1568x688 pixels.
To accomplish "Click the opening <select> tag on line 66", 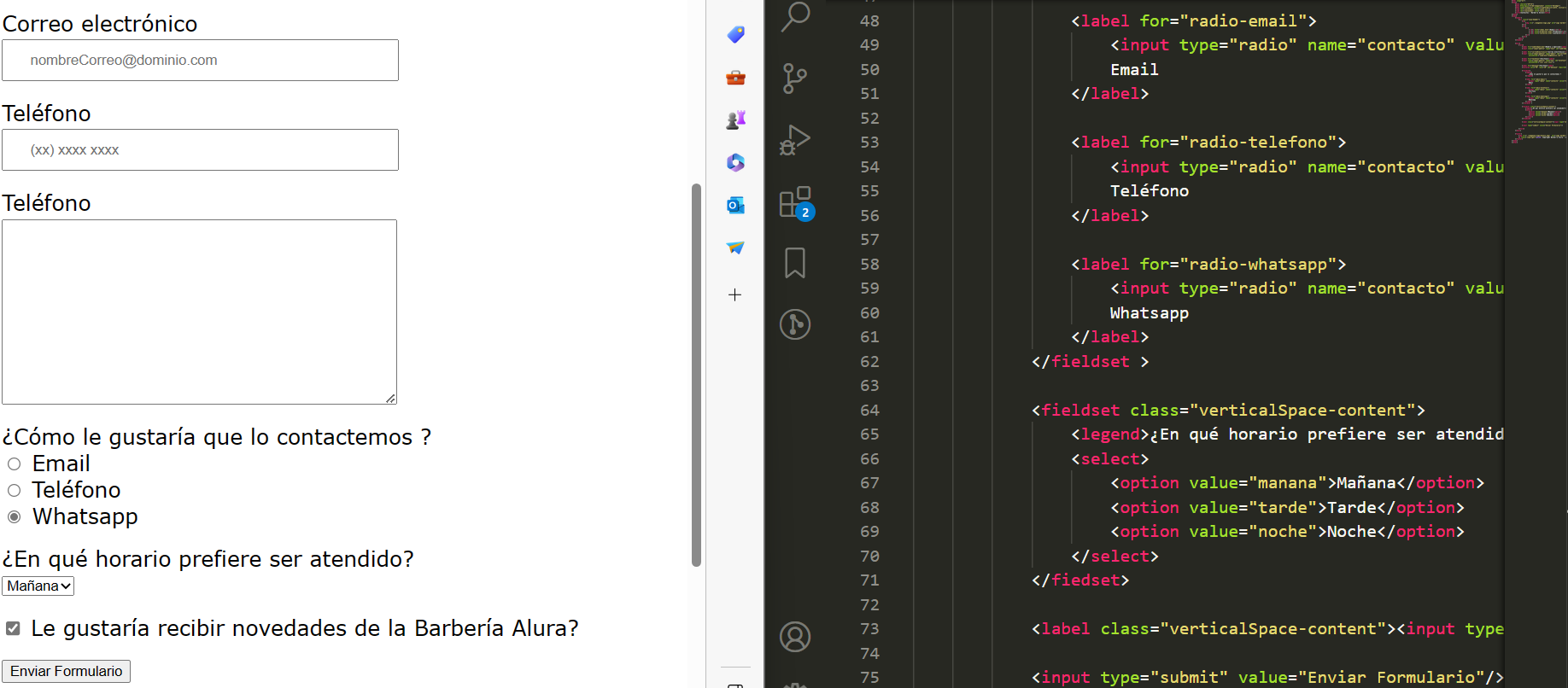I will (1110, 459).
